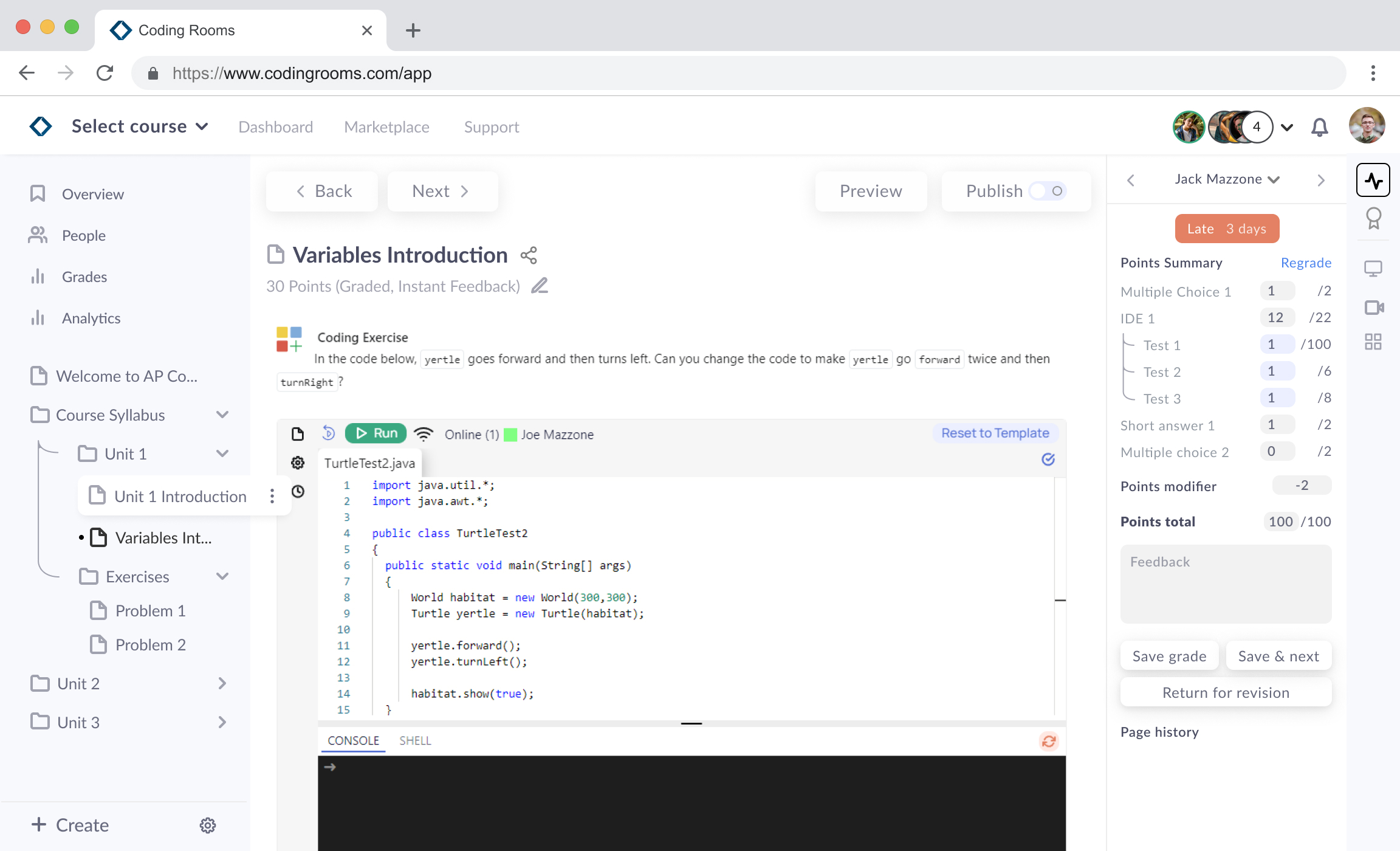Click the clock history icon in editor

coord(298,491)
